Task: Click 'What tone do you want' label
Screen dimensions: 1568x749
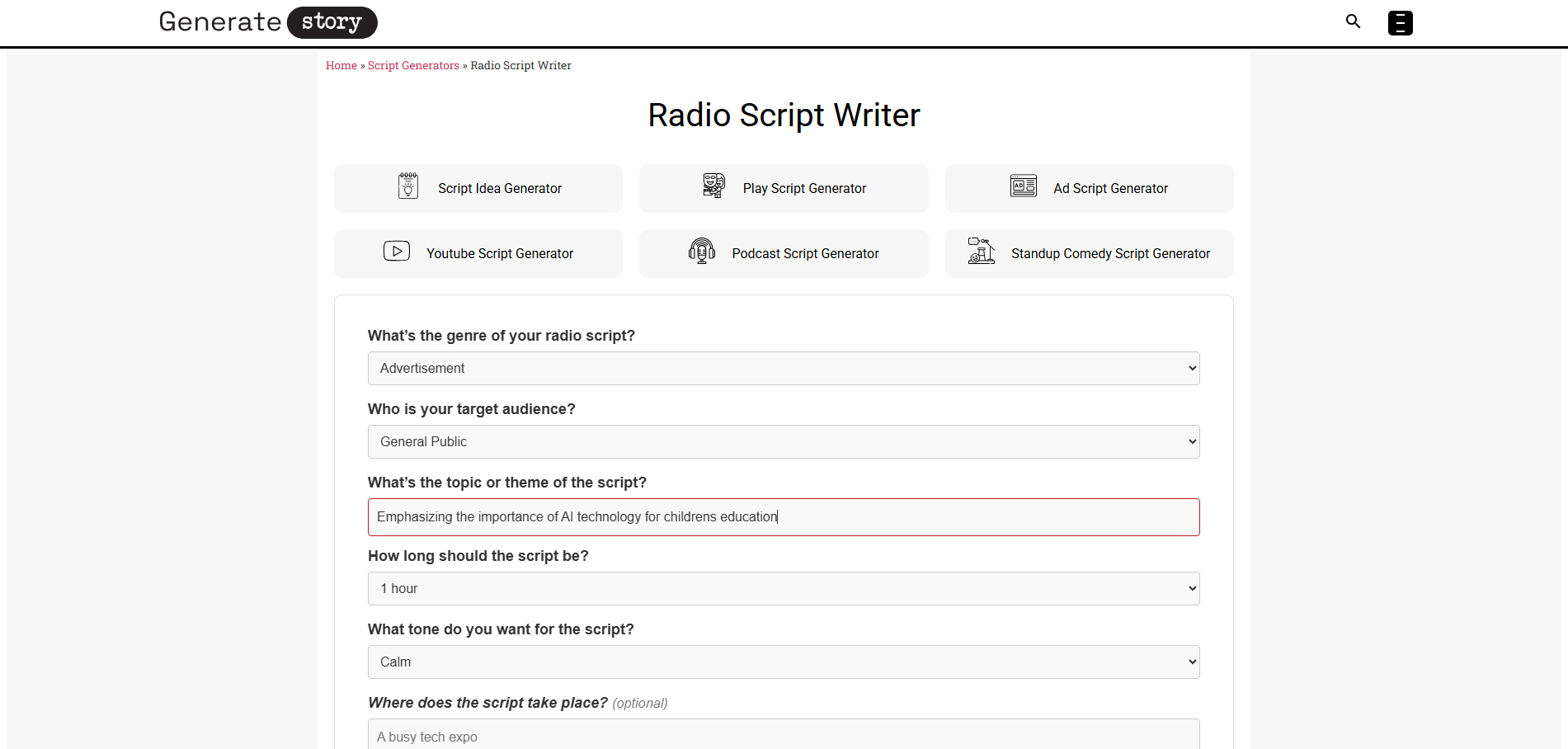Action: (x=501, y=629)
